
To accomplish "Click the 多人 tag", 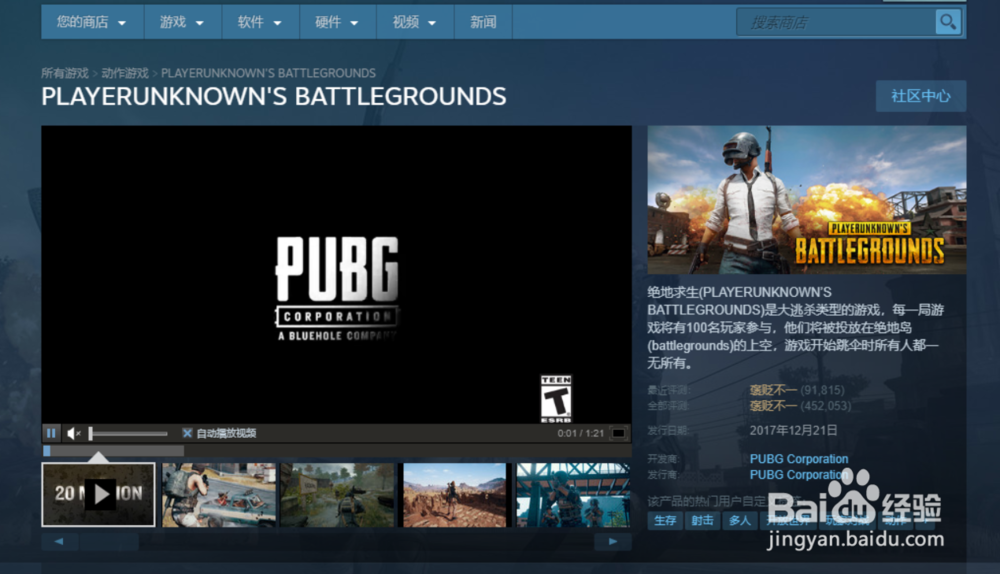I will coord(740,520).
